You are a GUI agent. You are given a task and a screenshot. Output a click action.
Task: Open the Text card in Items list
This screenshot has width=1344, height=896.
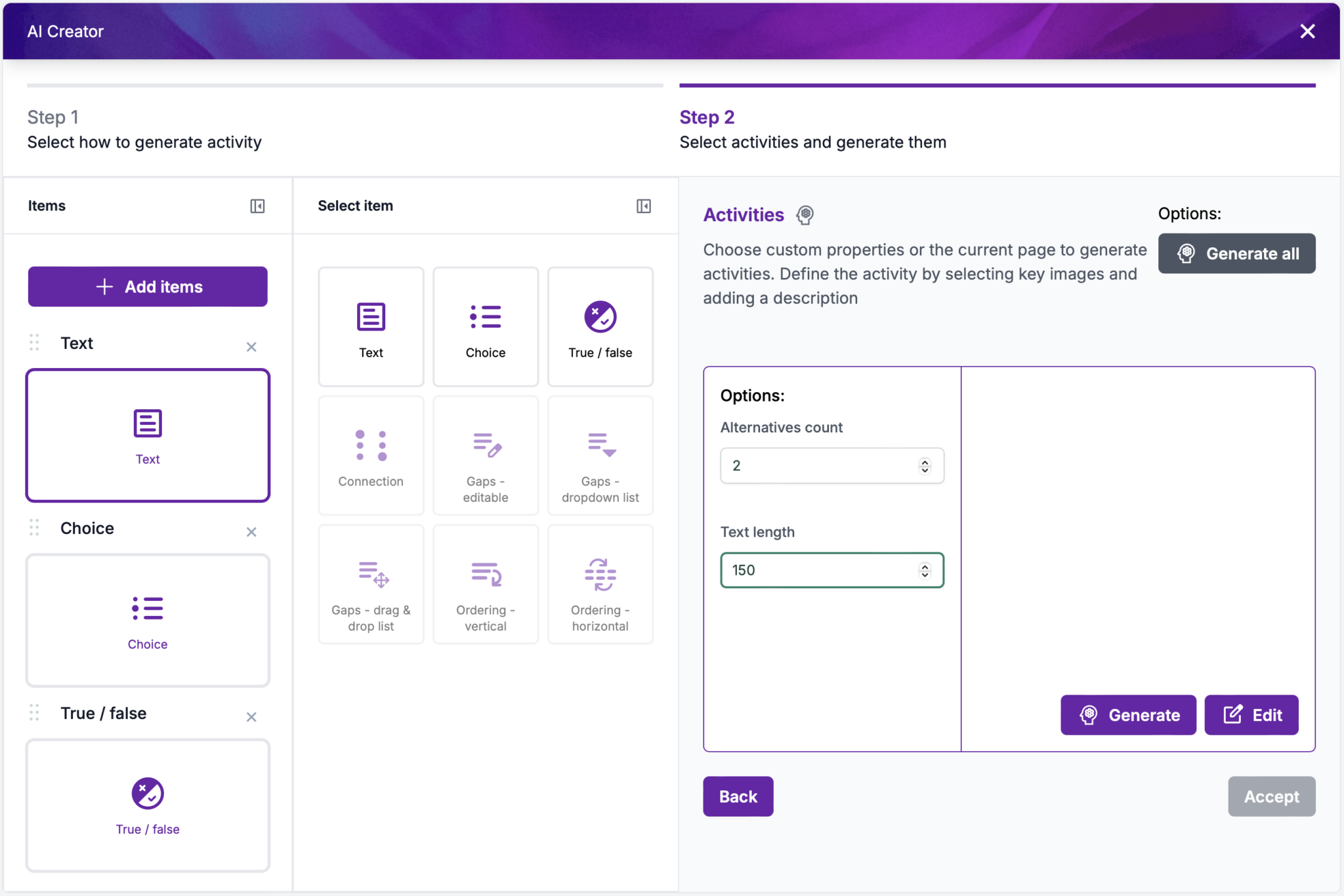click(x=148, y=436)
